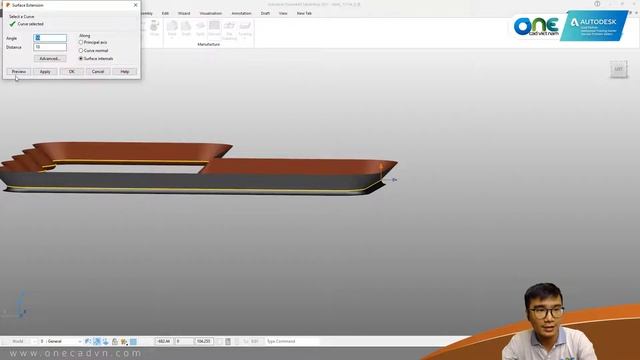The image size is (640, 360).
Task: Close the Surface Extension dialog
Action: [136, 5]
